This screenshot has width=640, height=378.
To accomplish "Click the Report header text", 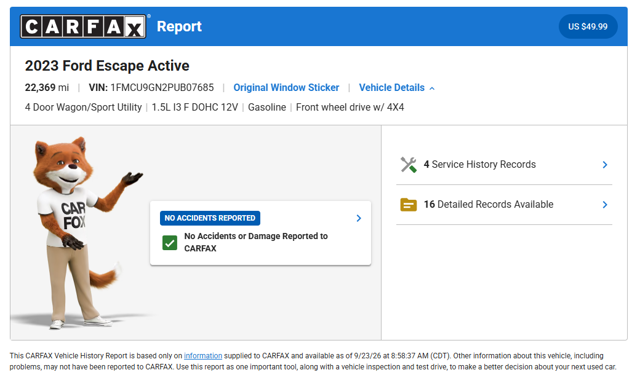I will [x=179, y=27].
